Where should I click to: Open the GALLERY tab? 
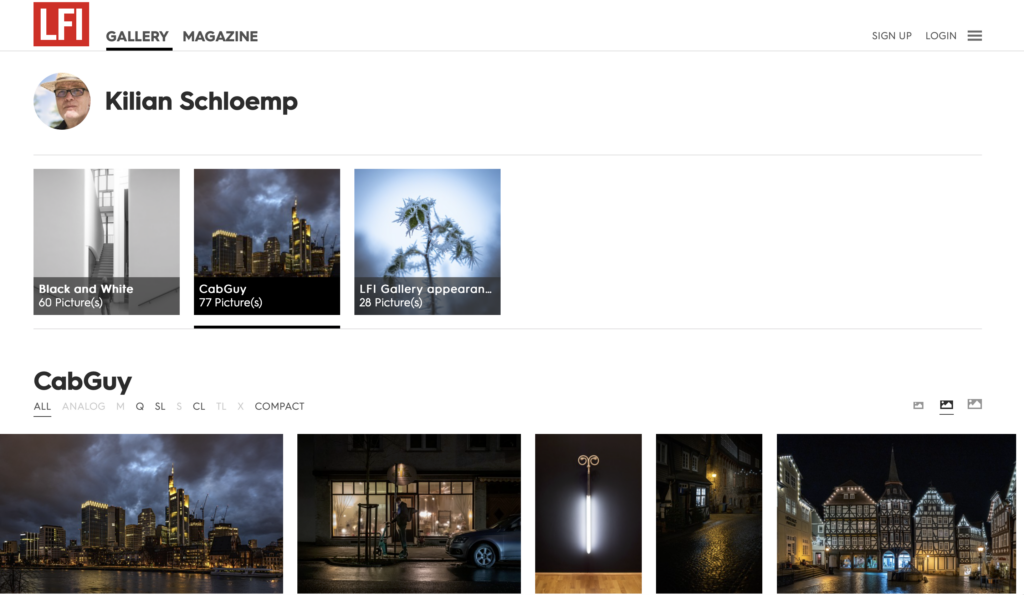click(x=137, y=37)
